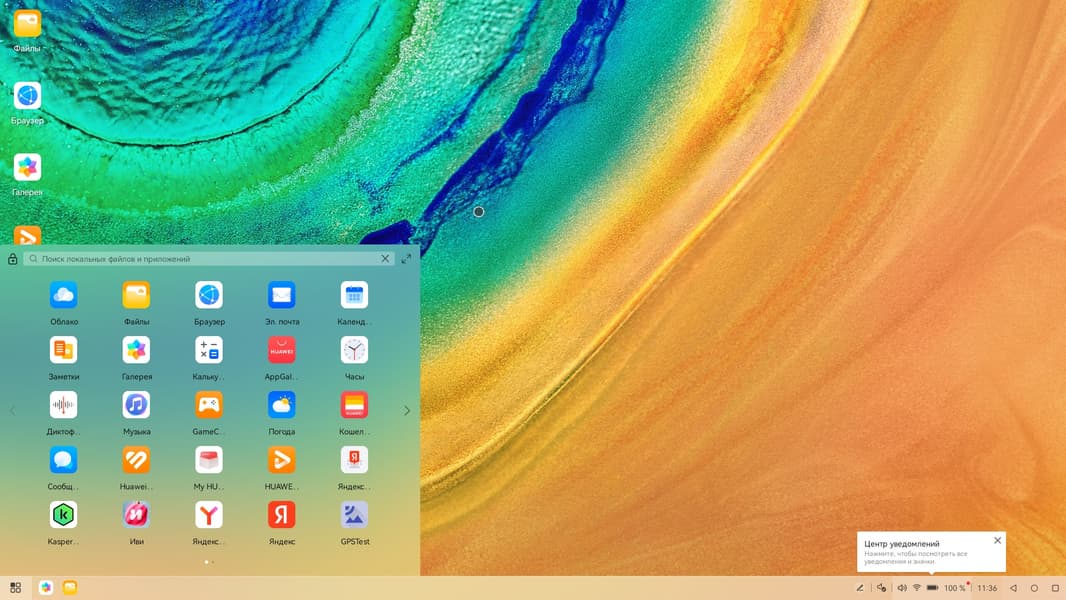Viewport: 1066px width, 600px height.
Task: Open the Браузер shortcut on the desktop
Action: [27, 96]
